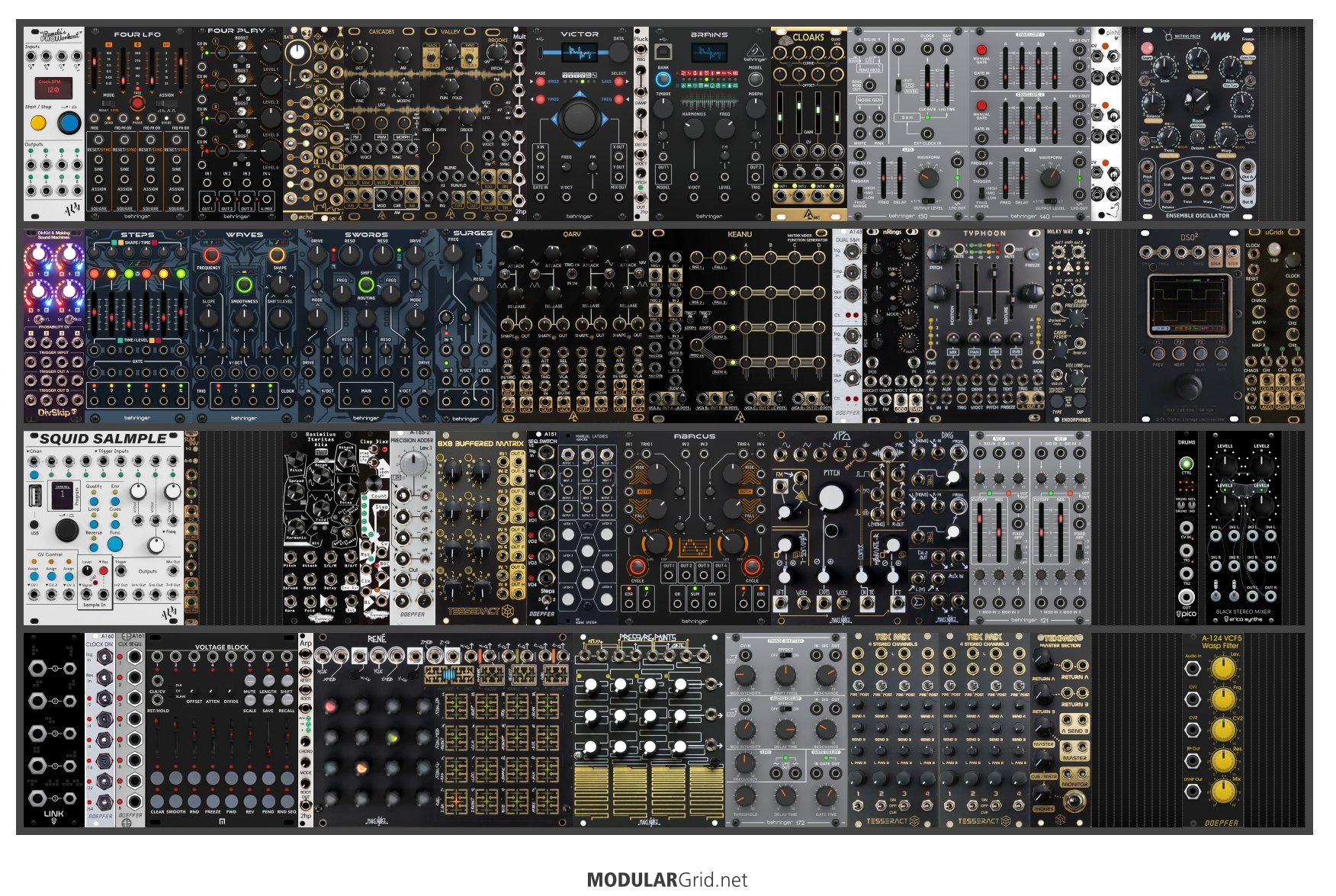This screenshot has width=1336, height=896.
Task: Click the yellow-ringed Shape button on Waves
Action: point(278,255)
